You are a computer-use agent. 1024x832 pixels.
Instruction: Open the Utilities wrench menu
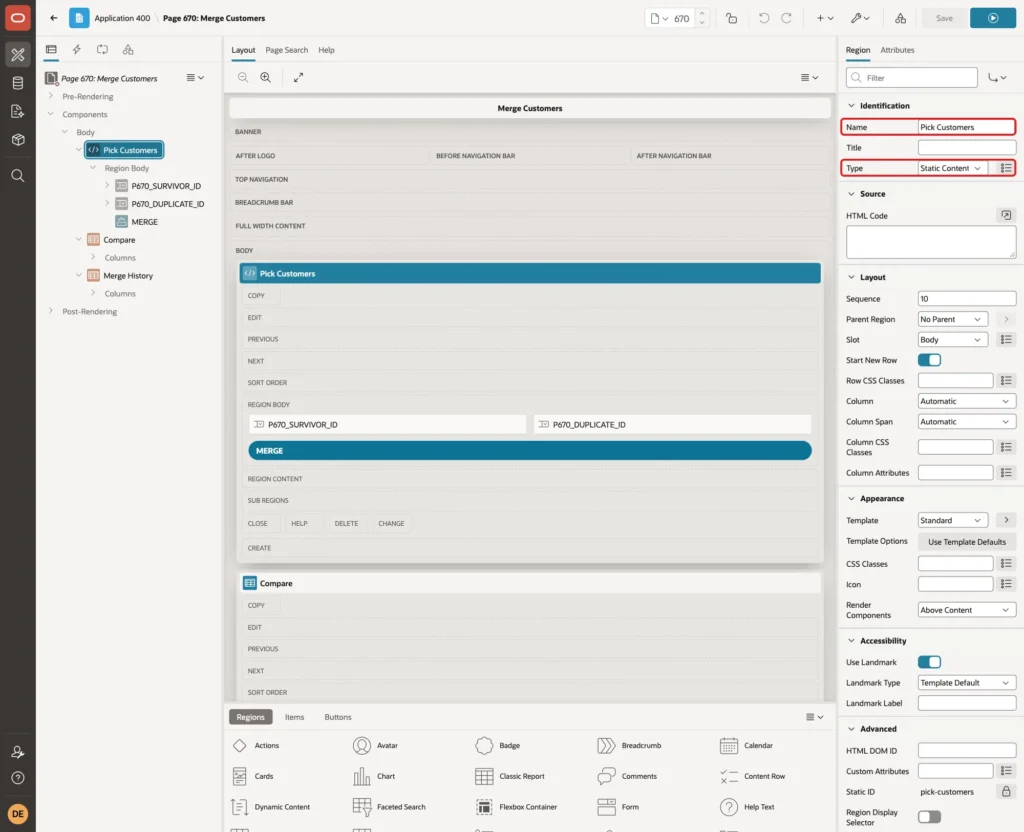pos(859,18)
